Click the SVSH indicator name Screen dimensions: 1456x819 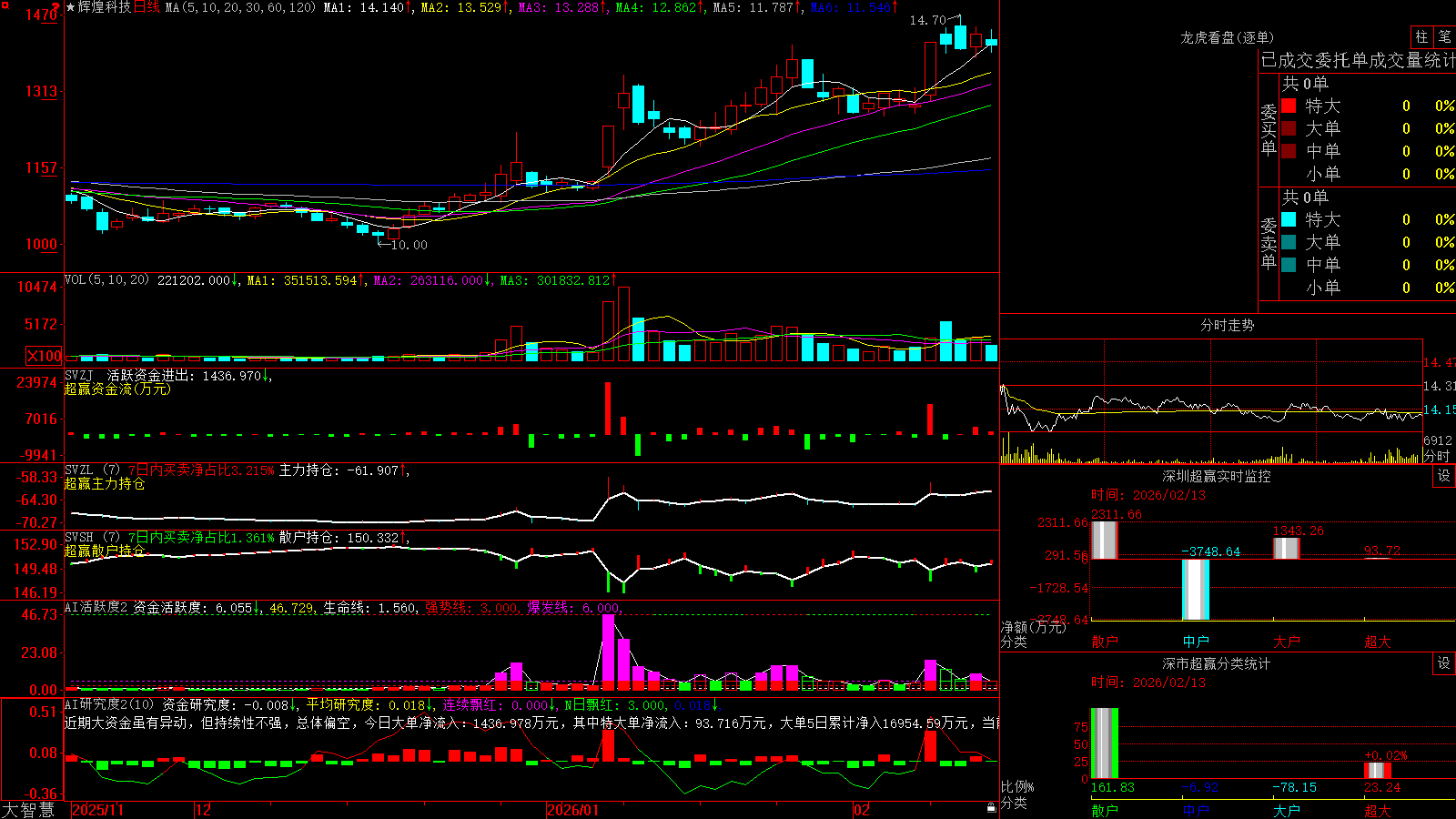79,537
